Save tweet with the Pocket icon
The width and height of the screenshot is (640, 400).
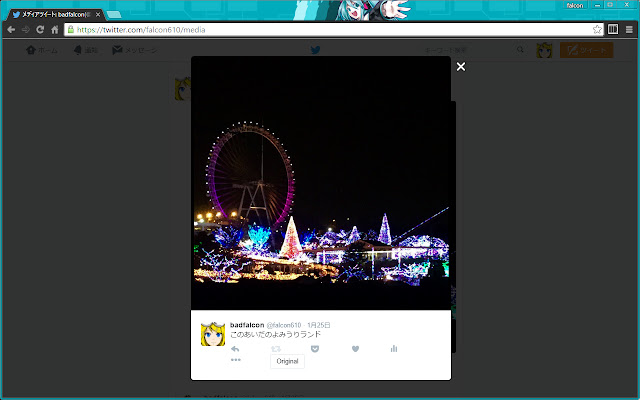pyautogui.click(x=315, y=349)
